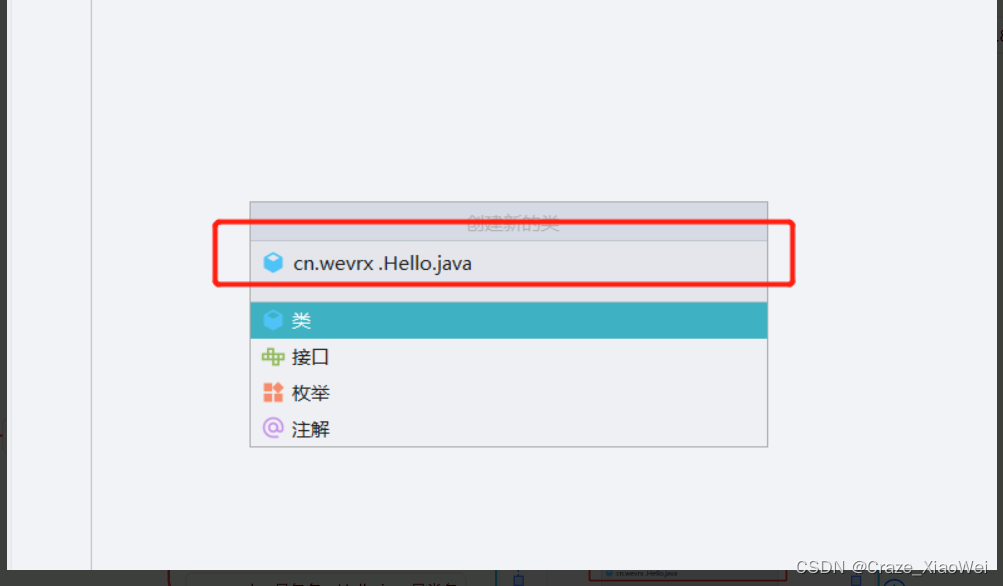Click the dimmed icon left of the circular one
Screen dimensions: 1003x586
856,580
